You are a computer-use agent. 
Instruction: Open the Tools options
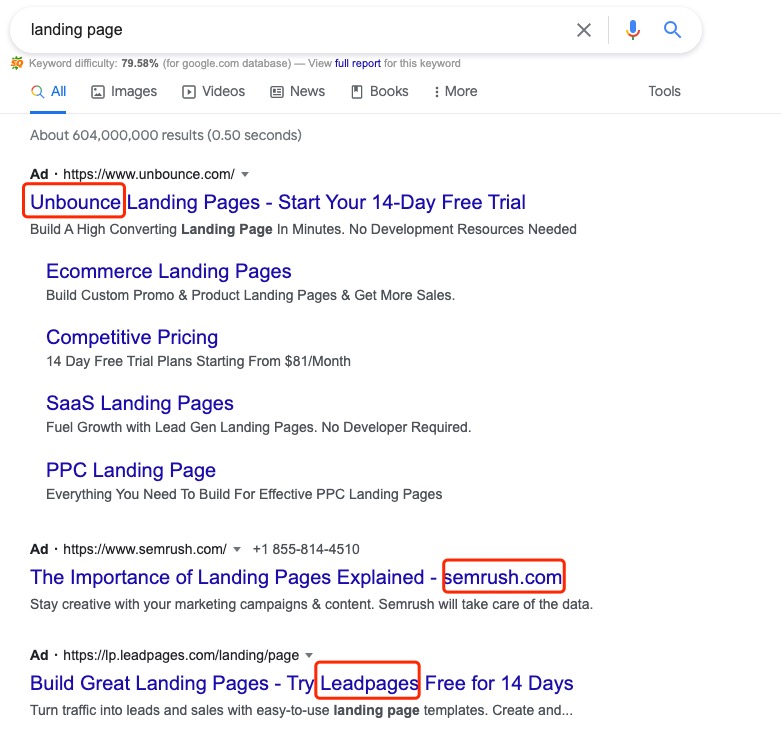pos(664,91)
